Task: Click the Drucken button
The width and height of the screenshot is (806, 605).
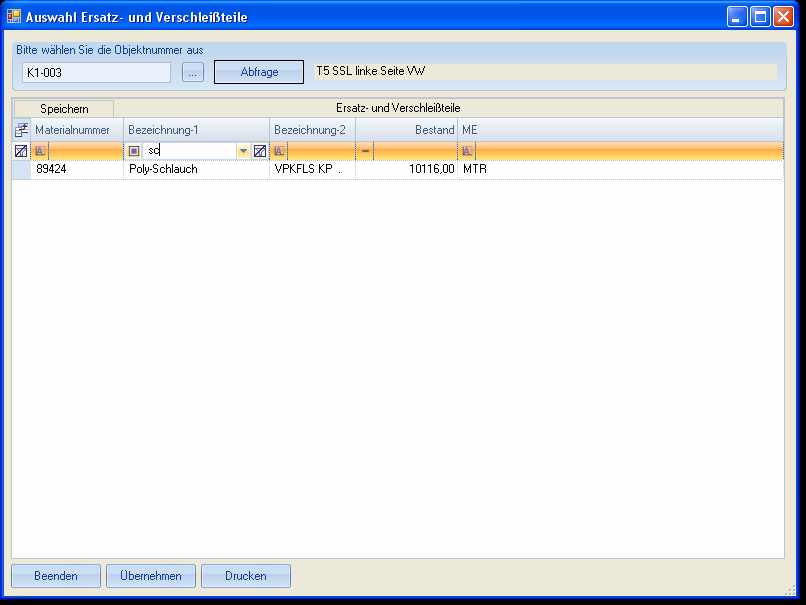Action: pos(246,576)
